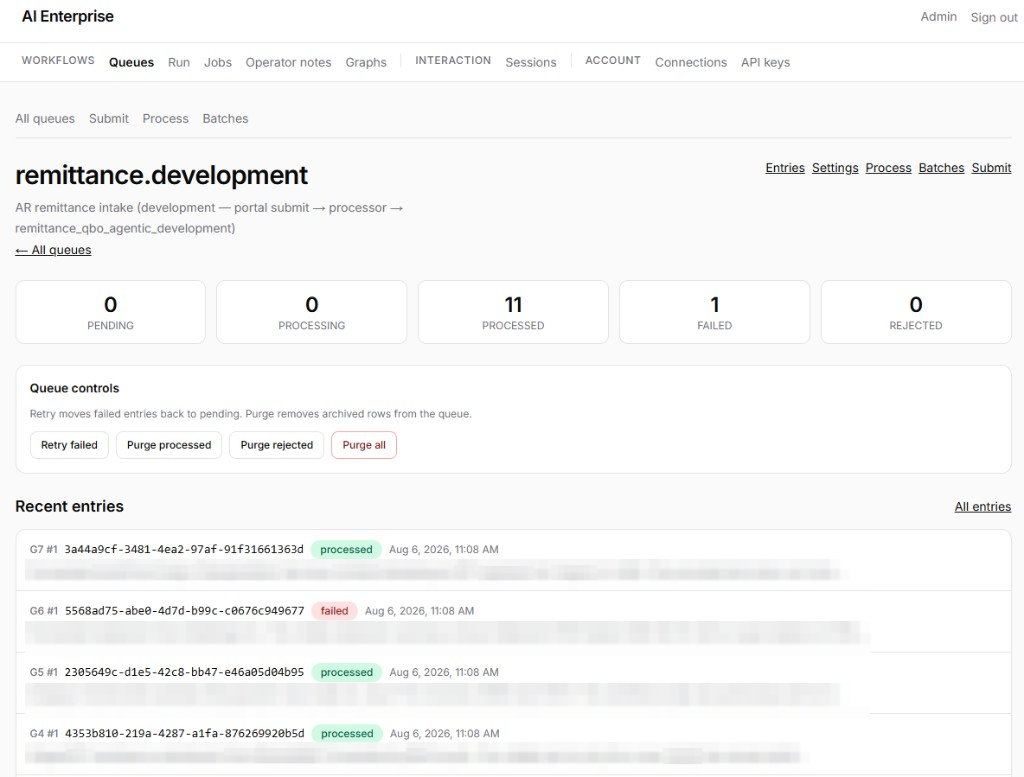The width and height of the screenshot is (1024, 777).
Task: Click the 11 Processed stat card
Action: [513, 312]
